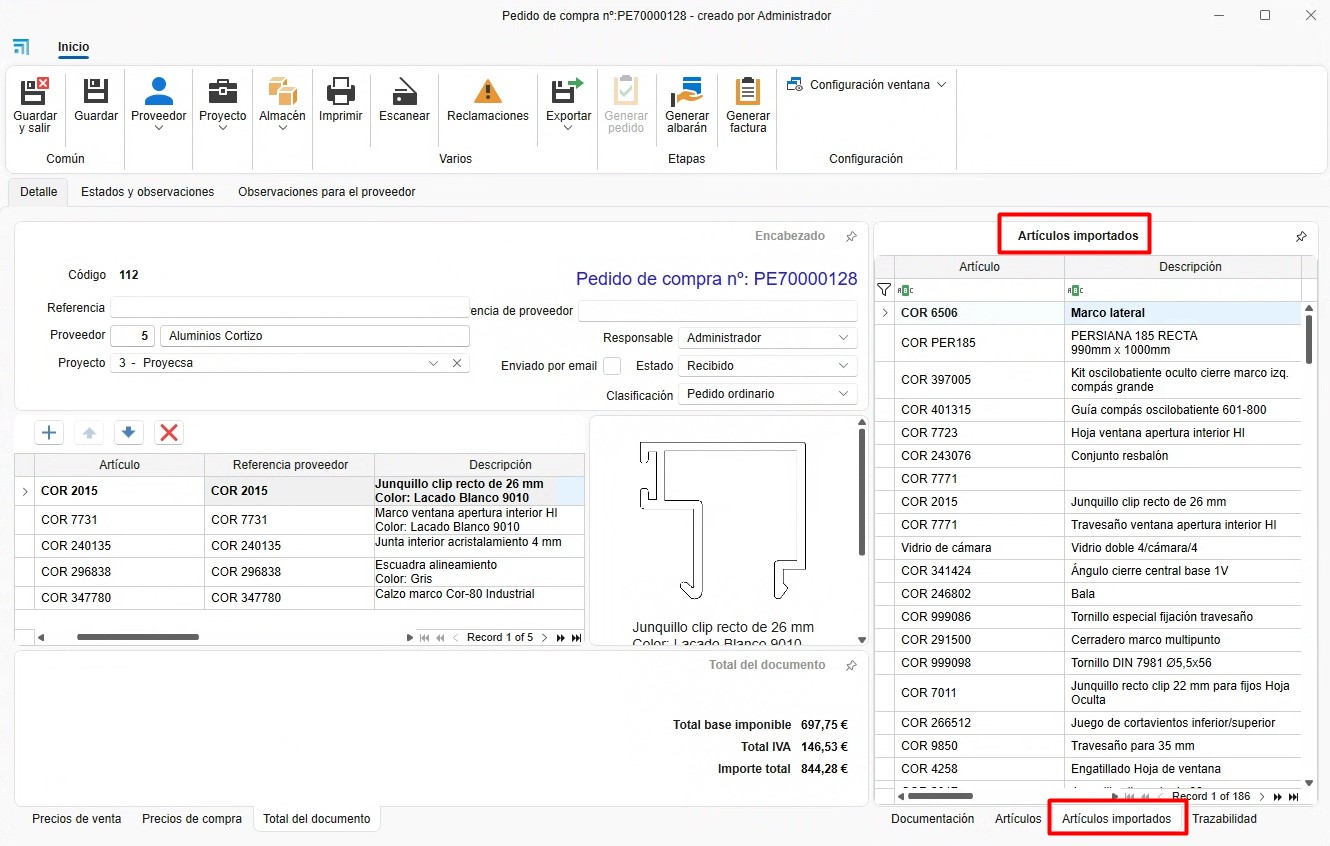
Task: Expand the Proveedor button's arrow
Action: coord(159,128)
